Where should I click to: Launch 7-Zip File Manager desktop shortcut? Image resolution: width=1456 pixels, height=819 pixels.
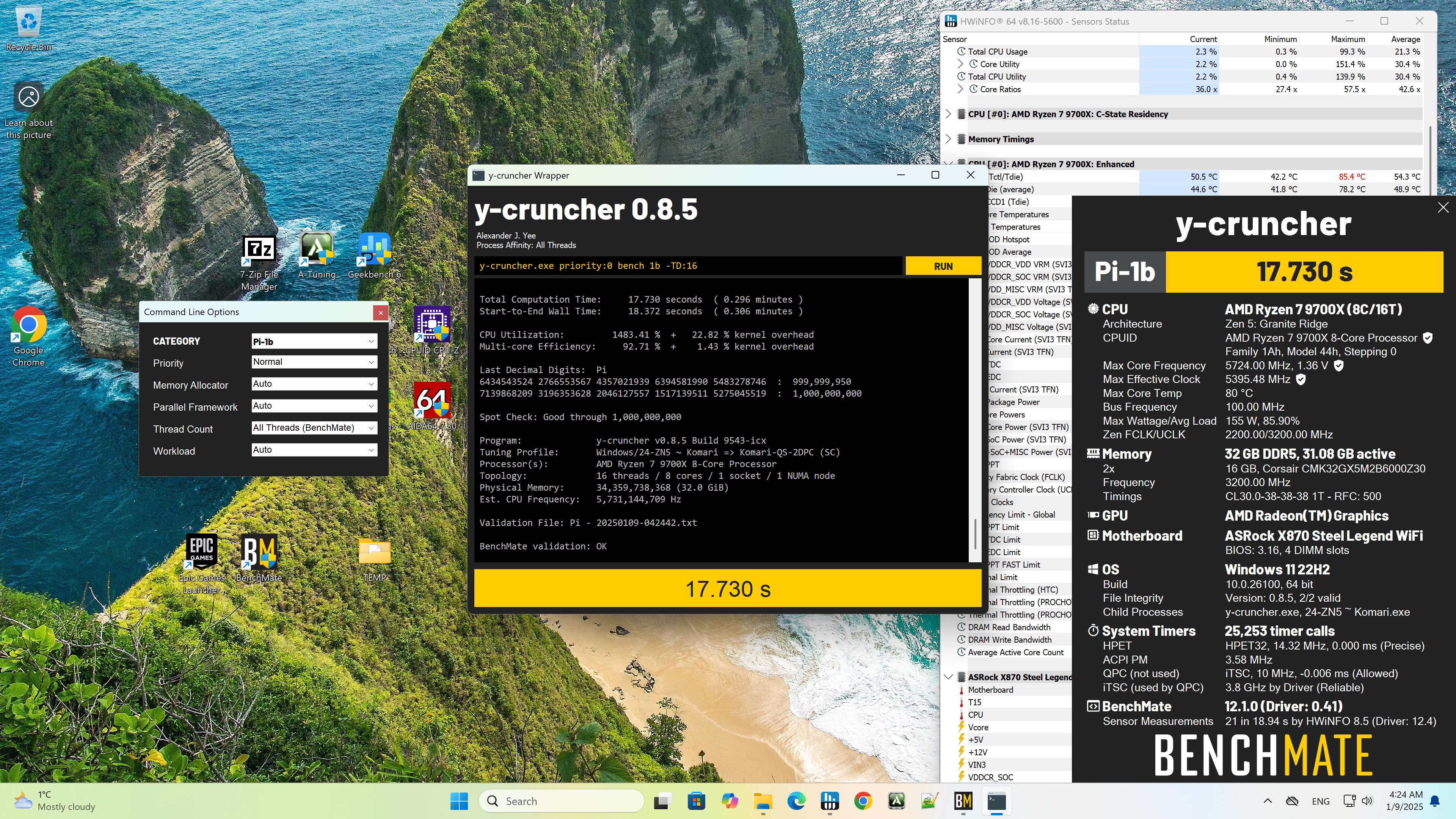(x=259, y=263)
